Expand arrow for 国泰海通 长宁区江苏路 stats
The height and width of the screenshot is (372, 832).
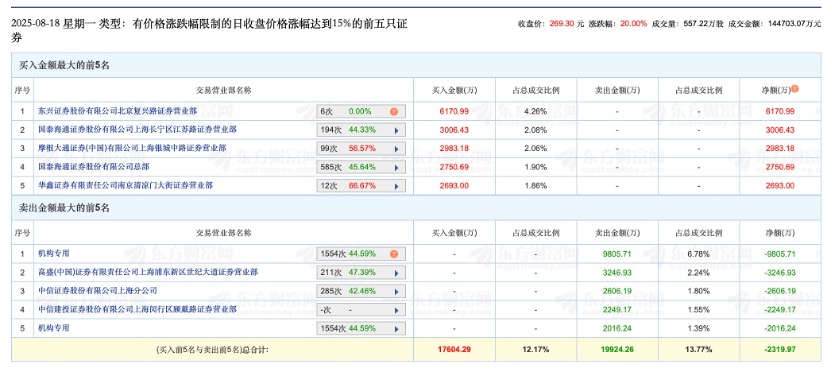tap(396, 131)
